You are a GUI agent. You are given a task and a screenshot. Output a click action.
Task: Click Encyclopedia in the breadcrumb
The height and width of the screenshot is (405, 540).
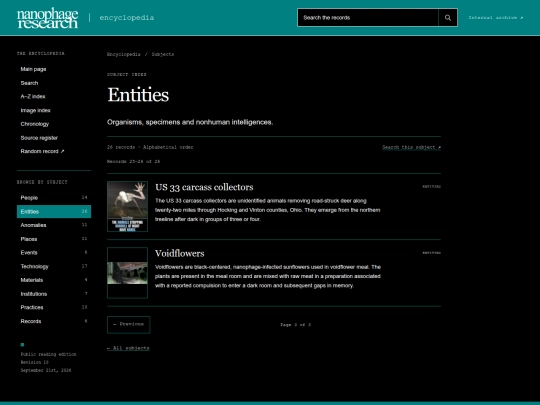click(x=124, y=54)
